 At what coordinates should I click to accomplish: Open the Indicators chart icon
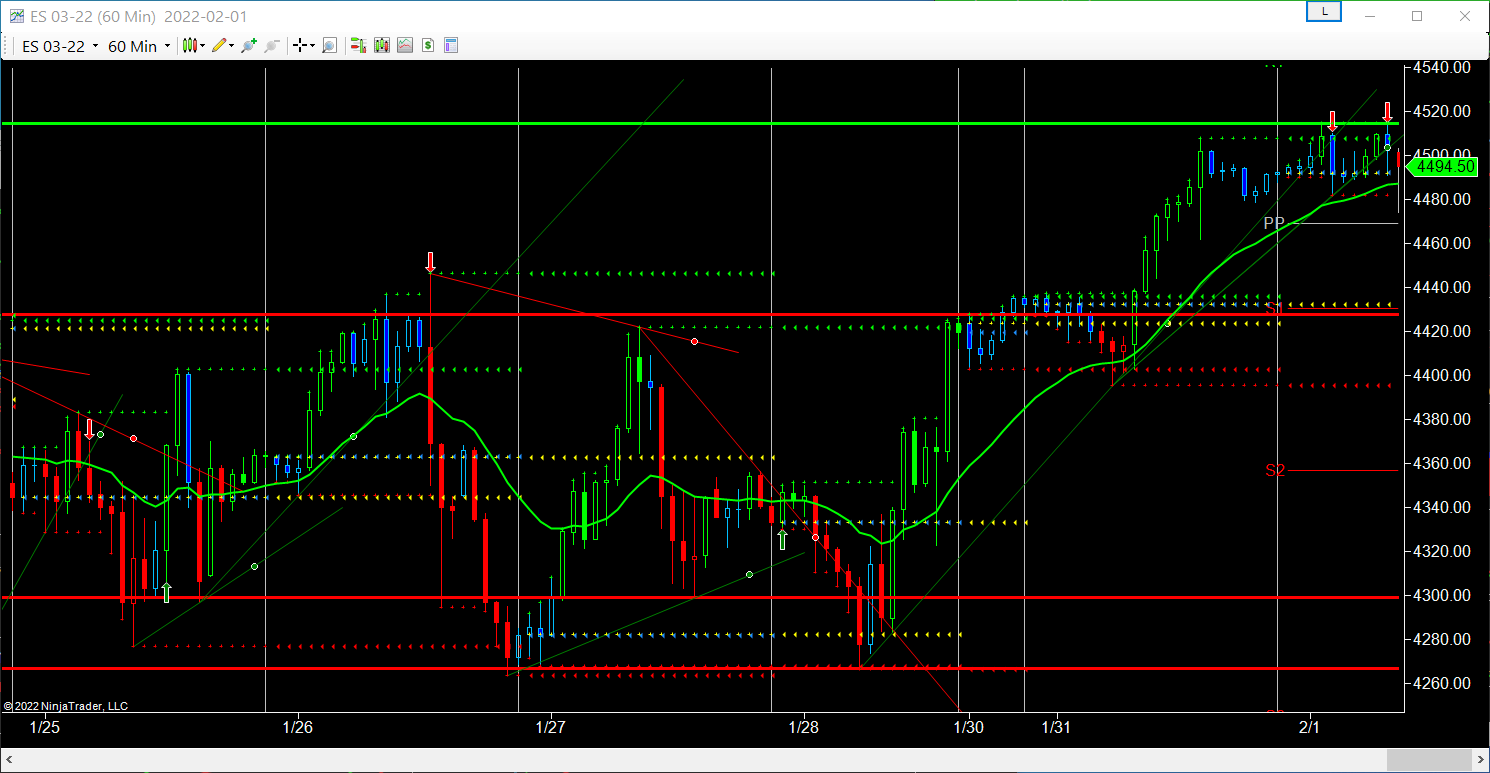coord(404,45)
